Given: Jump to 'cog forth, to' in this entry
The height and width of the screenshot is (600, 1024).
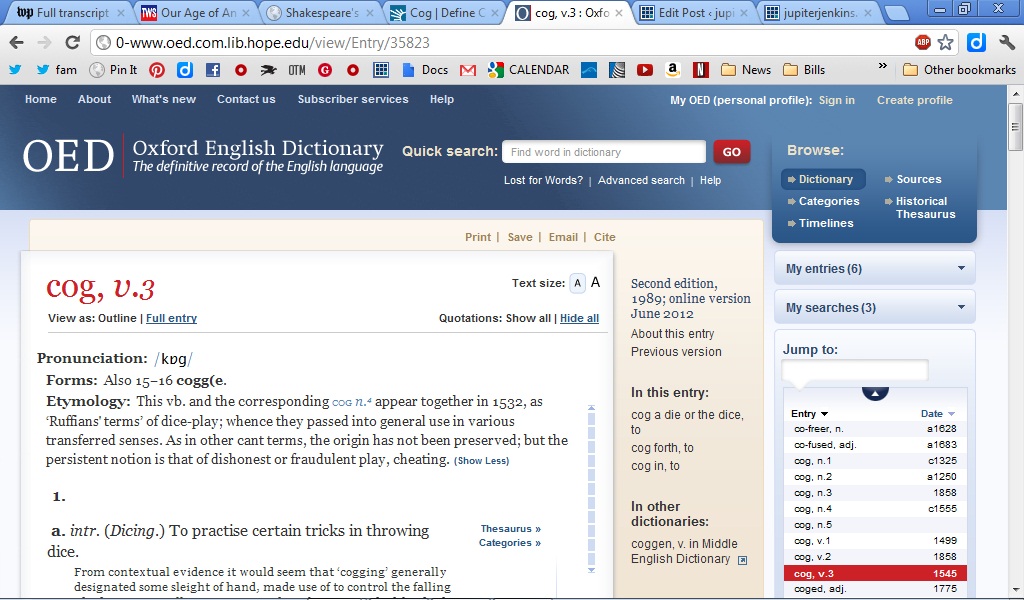Looking at the screenshot, I should [662, 448].
